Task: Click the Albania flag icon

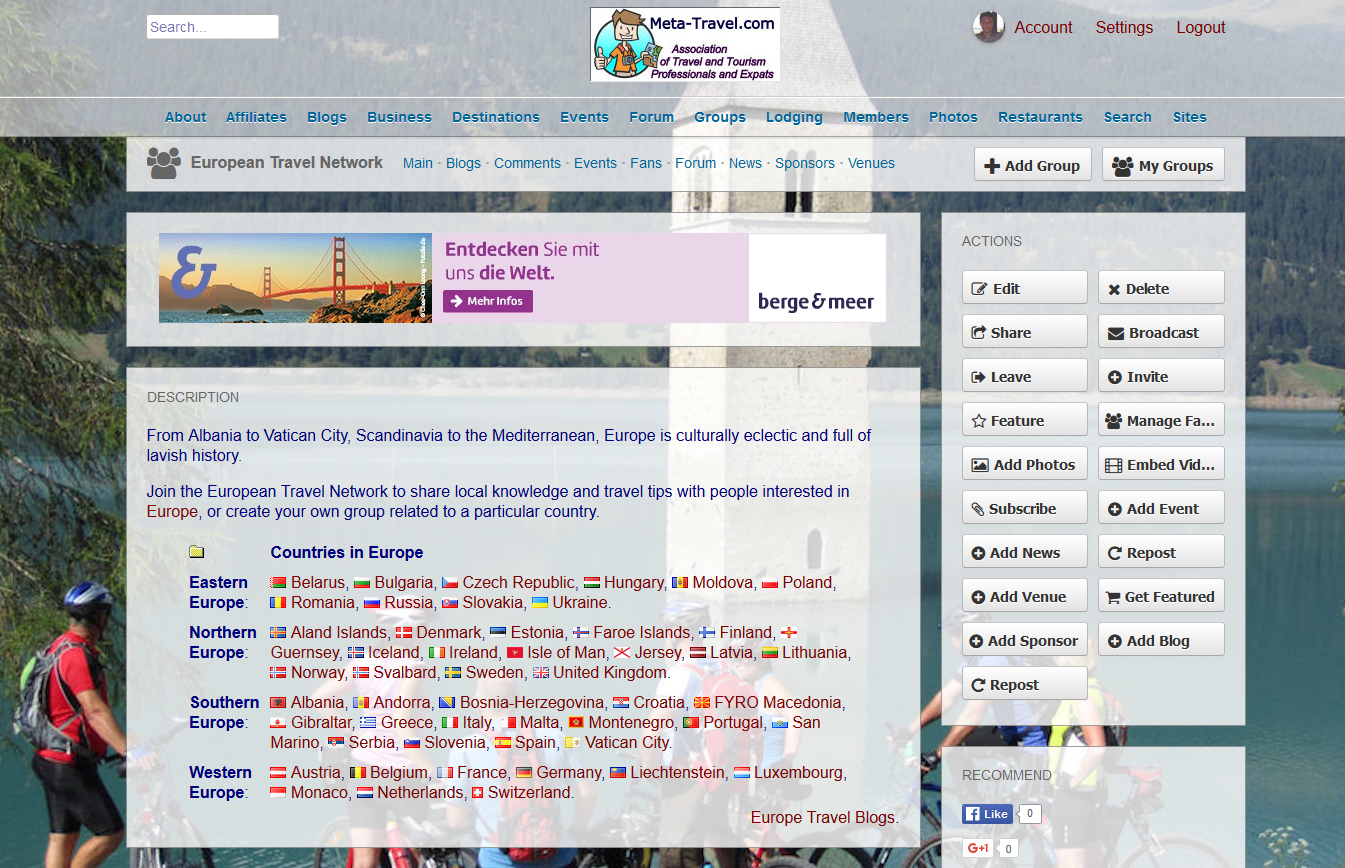Action: pyautogui.click(x=279, y=703)
